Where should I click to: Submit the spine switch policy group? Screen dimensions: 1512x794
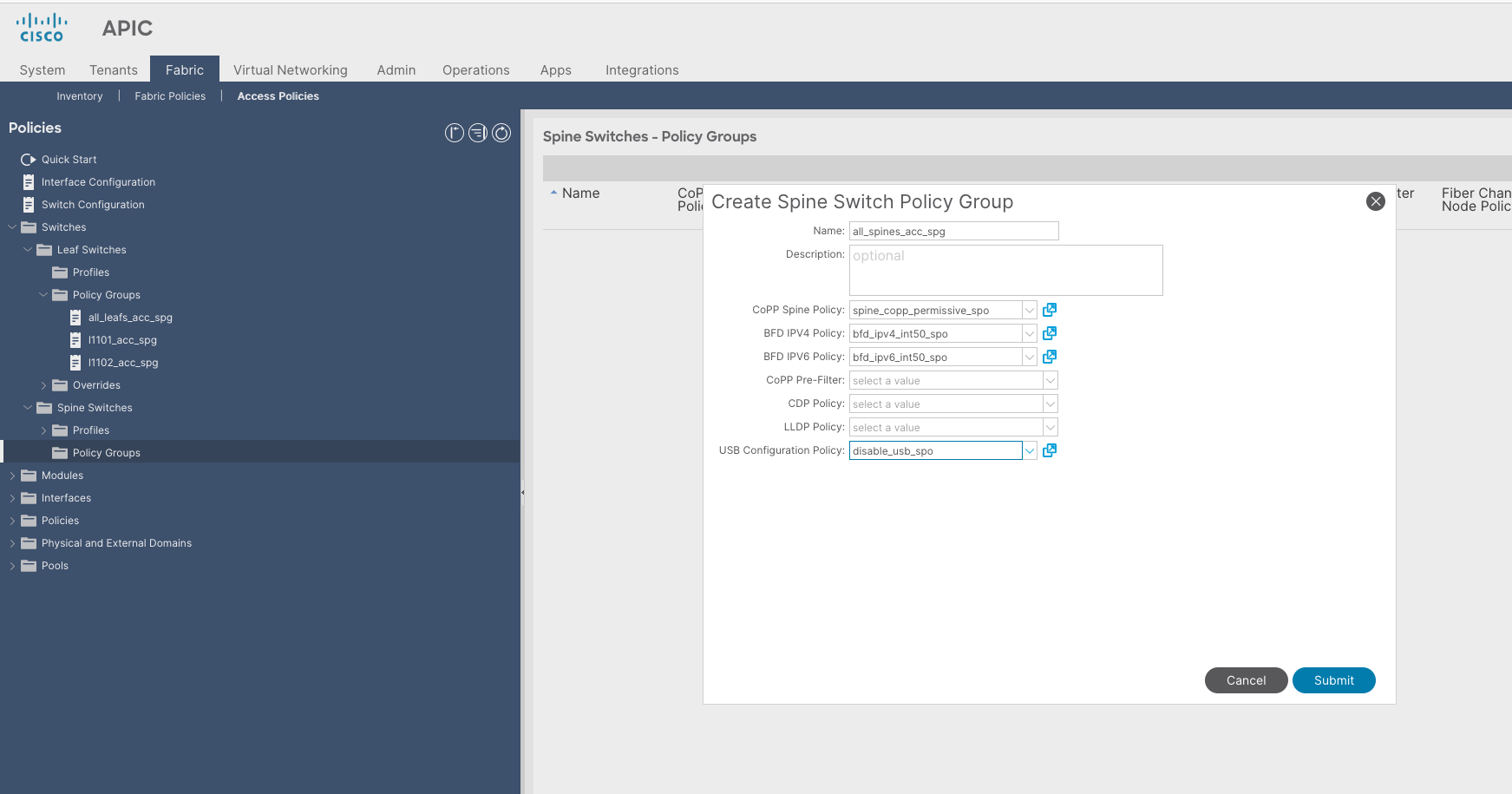tap(1334, 680)
